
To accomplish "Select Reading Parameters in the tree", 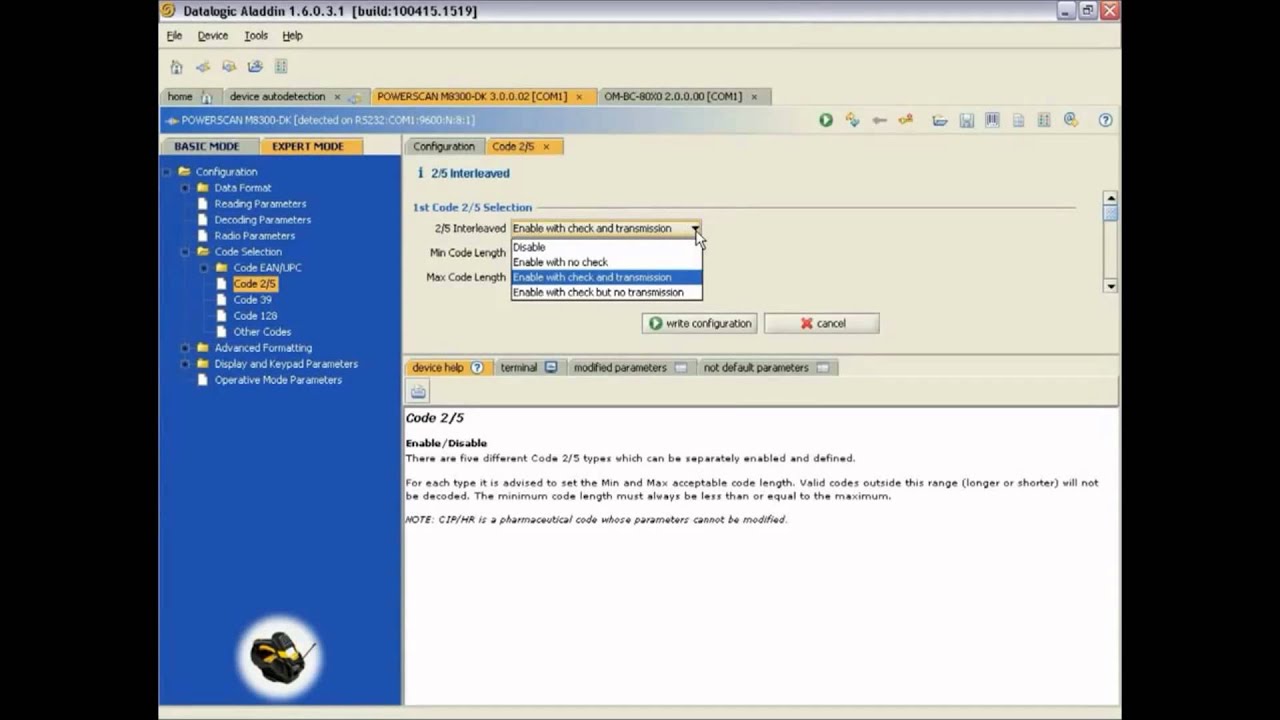I will [260, 204].
